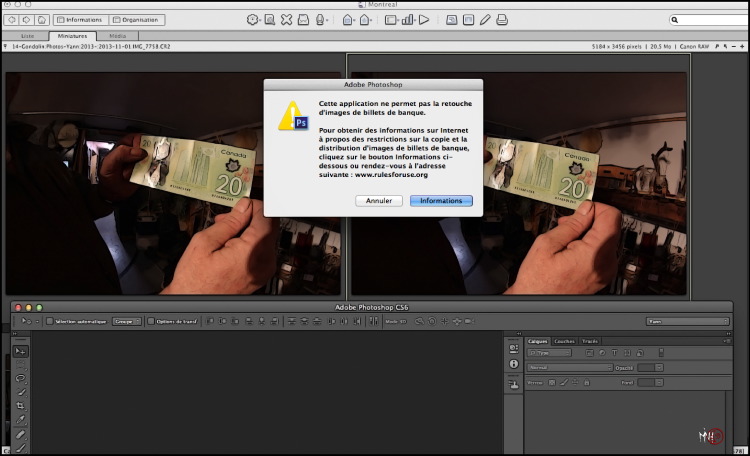The width and height of the screenshot is (750, 456).
Task: Select the Eyedropper tool in the toolbox
Action: click(x=21, y=420)
